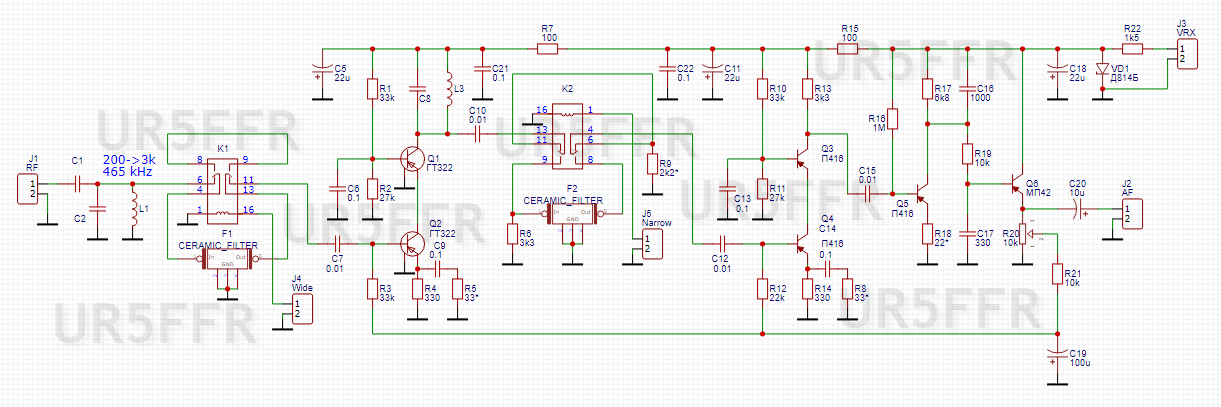Click resistor R7 on supply rail

coord(548,47)
